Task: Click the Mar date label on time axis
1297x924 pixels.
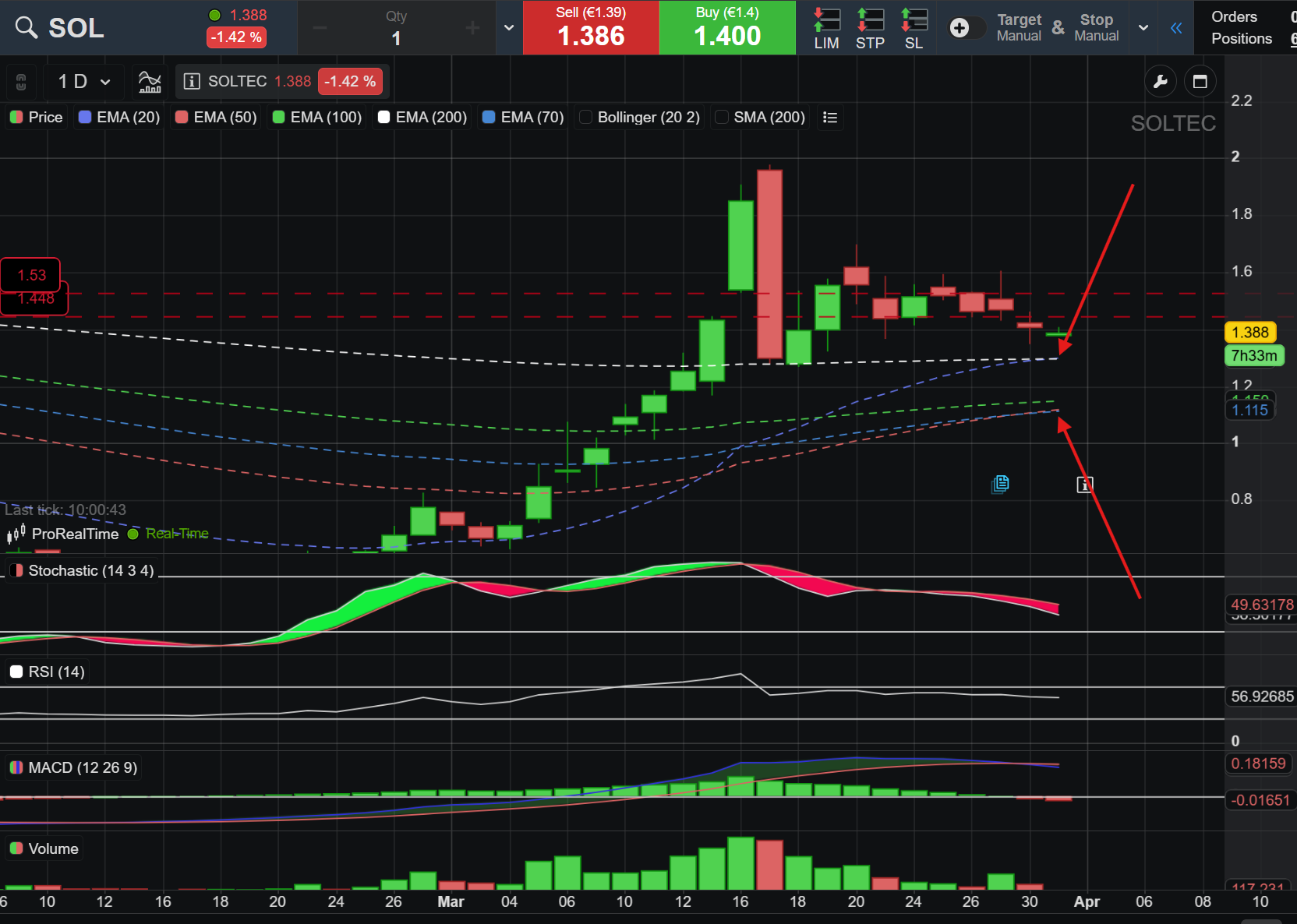Action: point(451,901)
